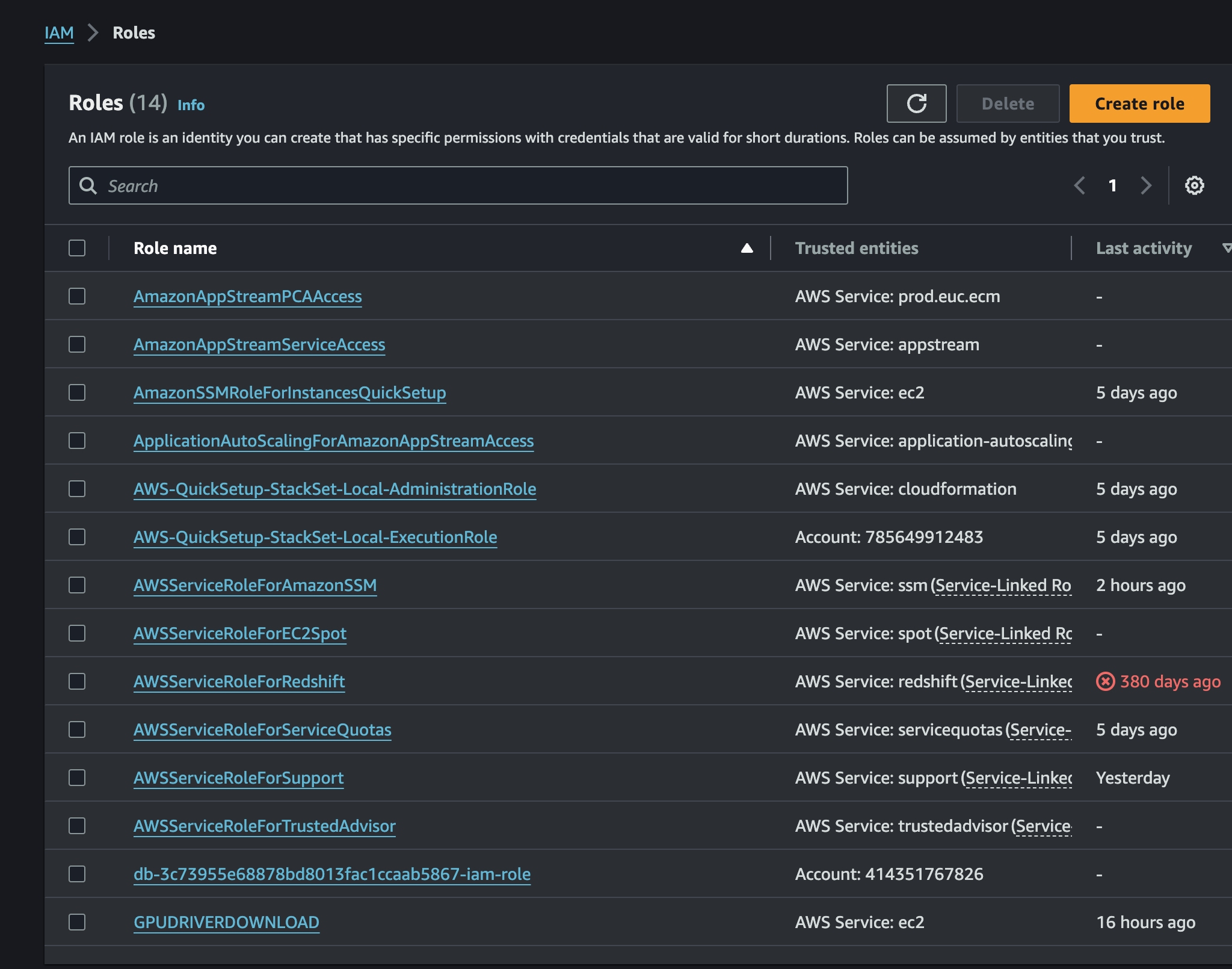Click current page number 1

click(1112, 185)
